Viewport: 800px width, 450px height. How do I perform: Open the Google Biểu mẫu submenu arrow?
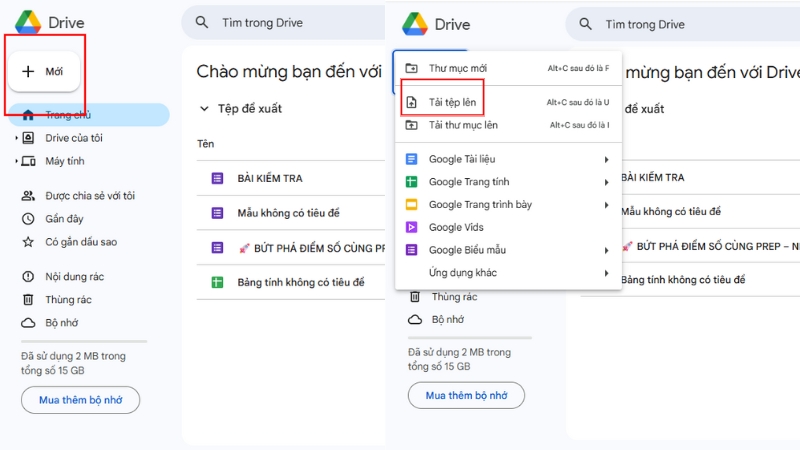point(606,250)
